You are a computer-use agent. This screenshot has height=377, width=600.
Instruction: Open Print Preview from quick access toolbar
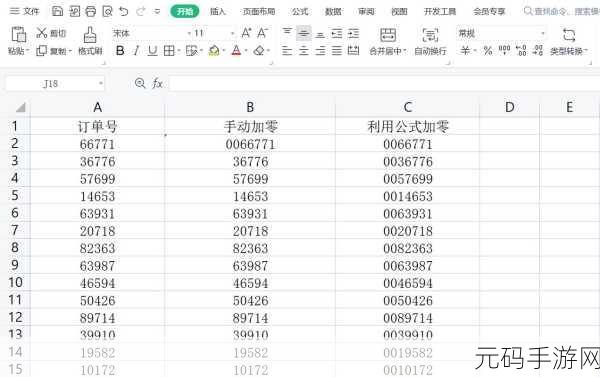[108, 11]
